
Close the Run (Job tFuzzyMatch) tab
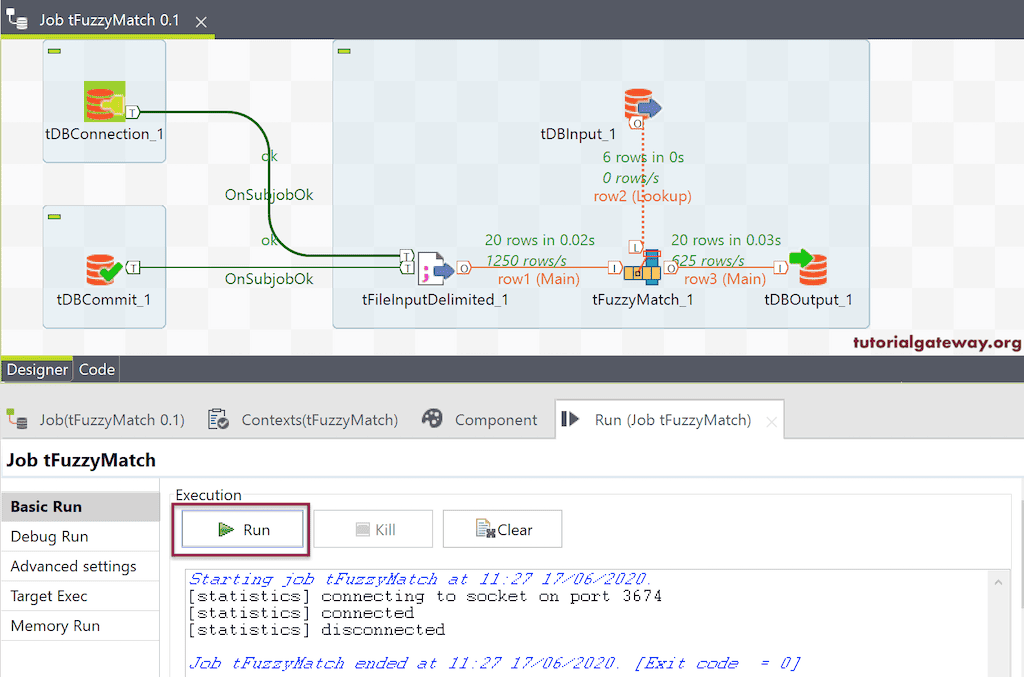pyautogui.click(x=771, y=420)
